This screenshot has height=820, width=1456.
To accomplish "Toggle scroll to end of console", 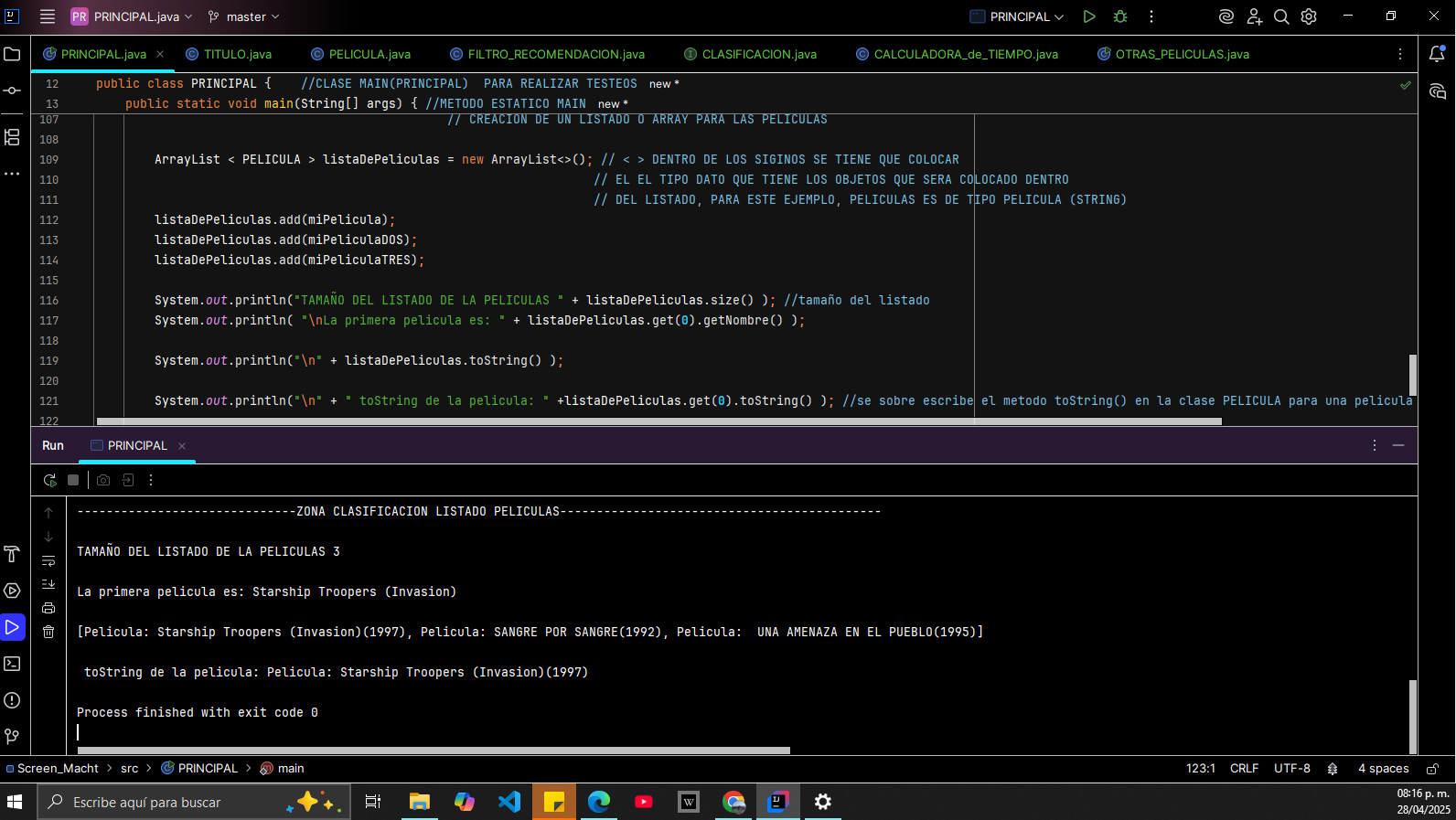I will pos(48,584).
